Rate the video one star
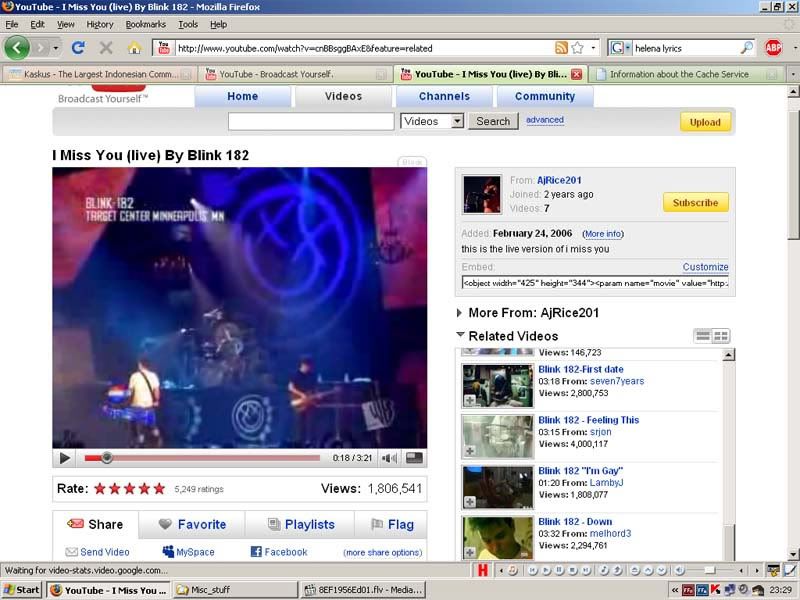This screenshot has width=800, height=600. 100,489
